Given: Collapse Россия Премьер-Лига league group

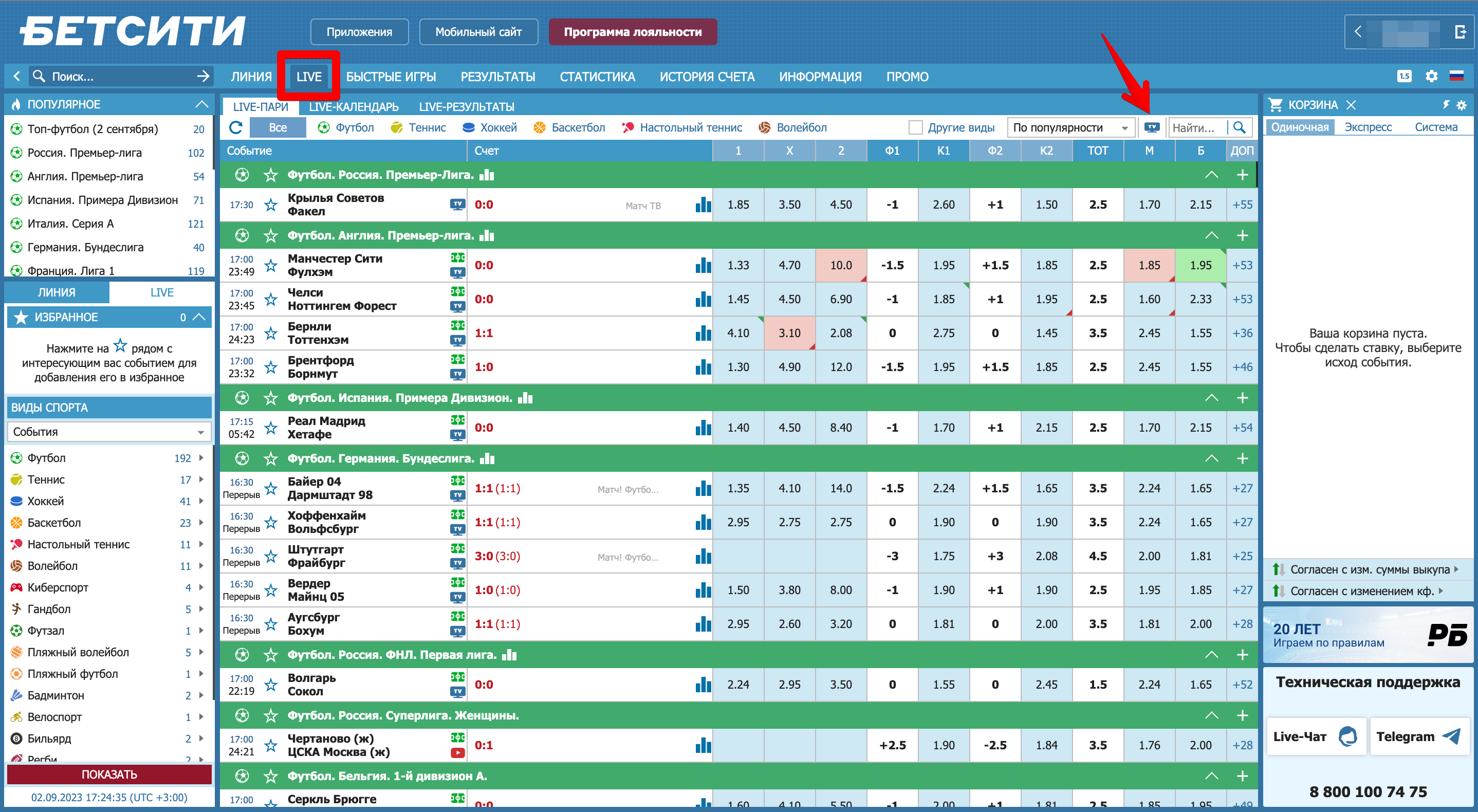Looking at the screenshot, I should pos(1211,174).
